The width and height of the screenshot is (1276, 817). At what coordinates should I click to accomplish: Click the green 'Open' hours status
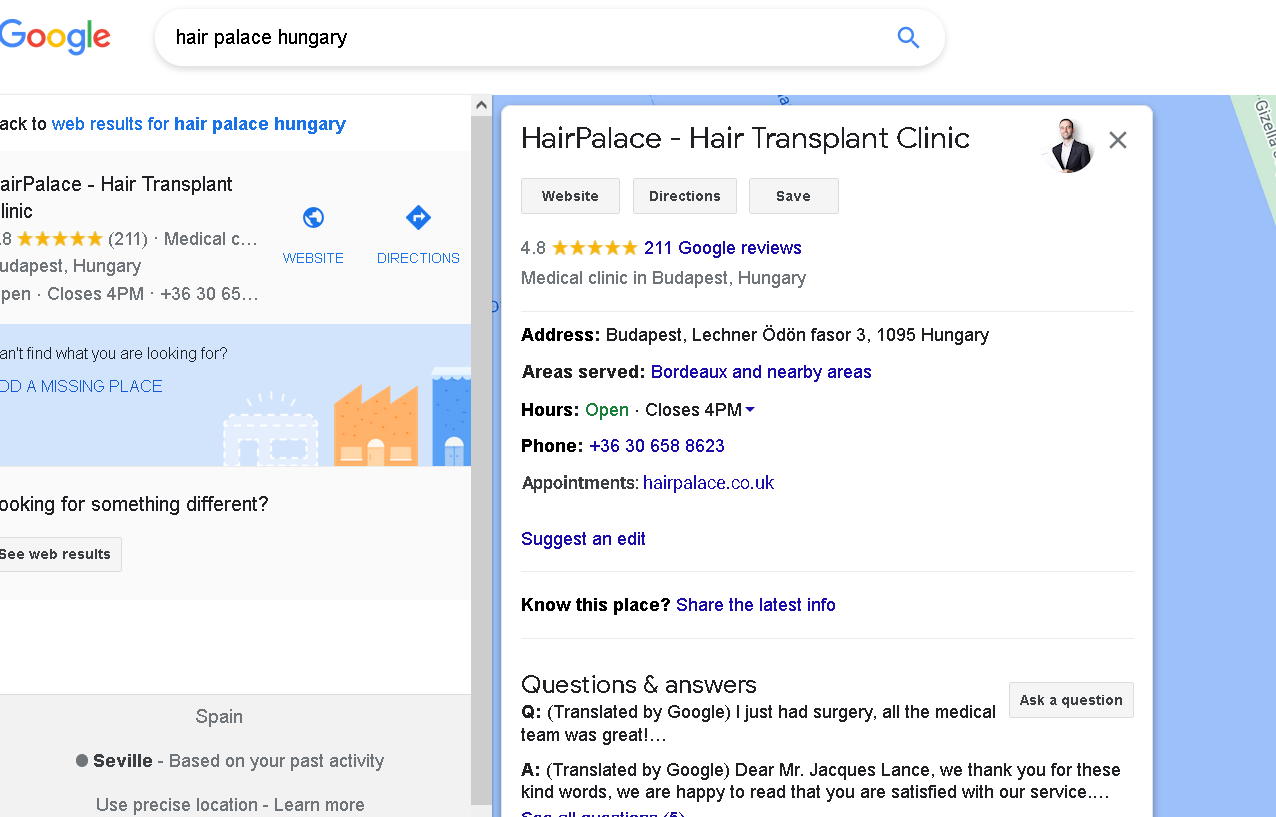607,410
